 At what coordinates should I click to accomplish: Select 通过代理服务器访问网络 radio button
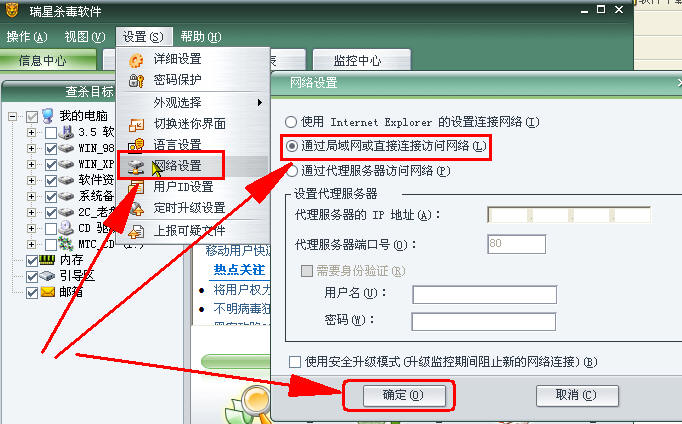pos(292,171)
